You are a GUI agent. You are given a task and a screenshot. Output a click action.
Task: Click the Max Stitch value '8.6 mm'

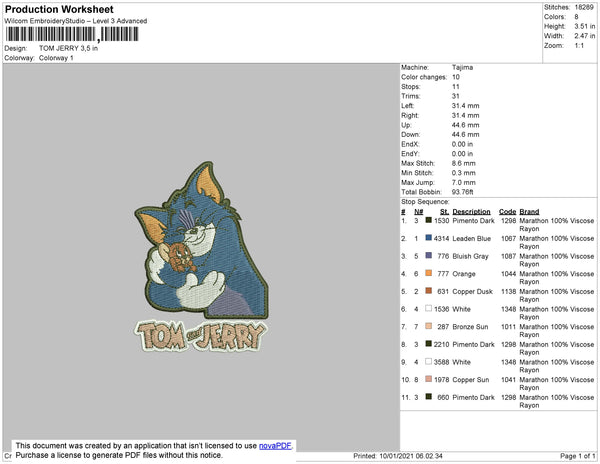tap(463, 163)
